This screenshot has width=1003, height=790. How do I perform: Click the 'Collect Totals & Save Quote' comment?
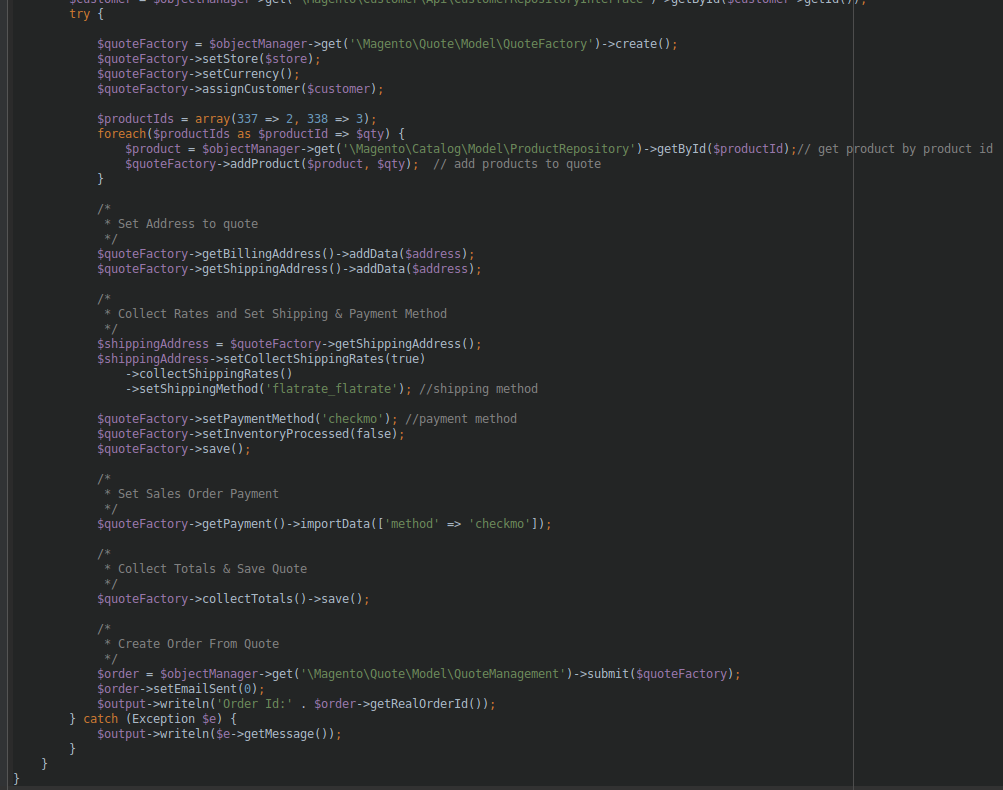pyautogui.click(x=212, y=569)
